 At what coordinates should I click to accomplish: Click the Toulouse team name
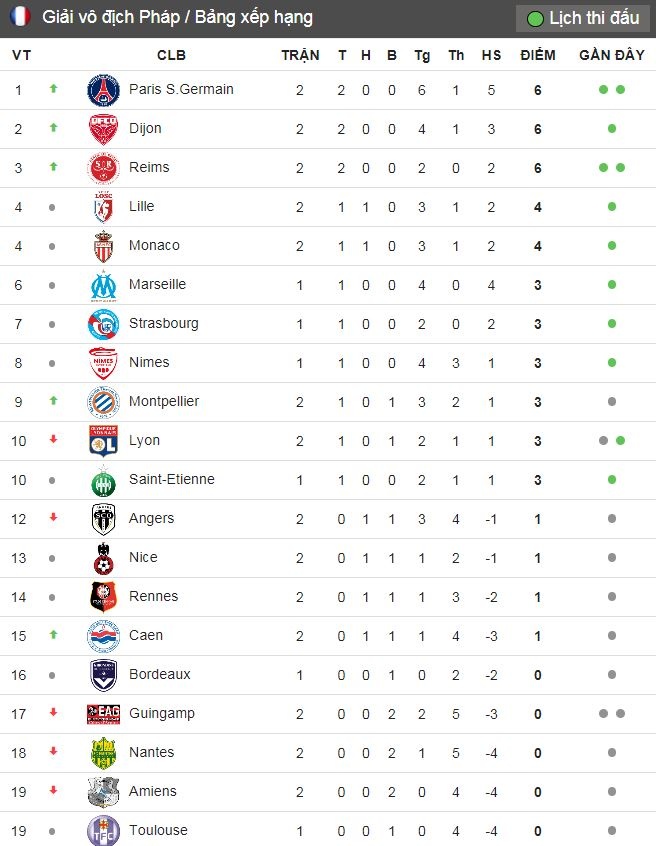point(158,830)
